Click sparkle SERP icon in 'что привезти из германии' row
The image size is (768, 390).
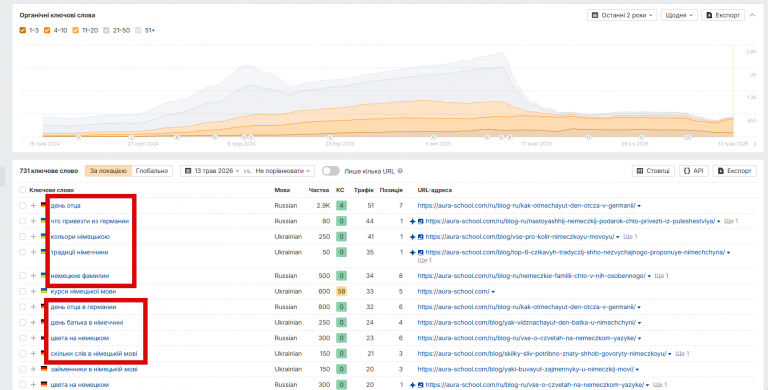click(412, 221)
